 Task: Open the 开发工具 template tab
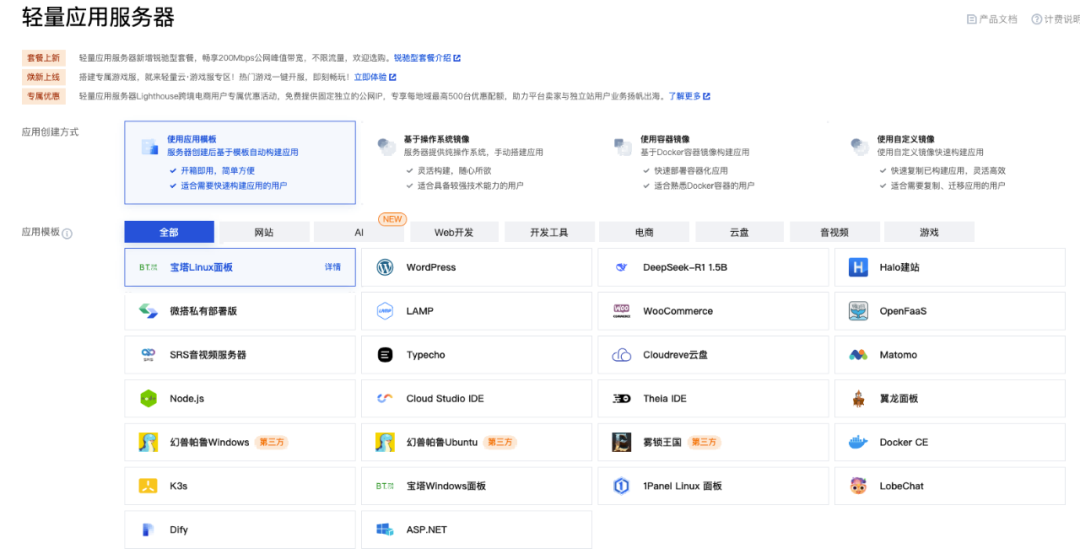tap(549, 232)
